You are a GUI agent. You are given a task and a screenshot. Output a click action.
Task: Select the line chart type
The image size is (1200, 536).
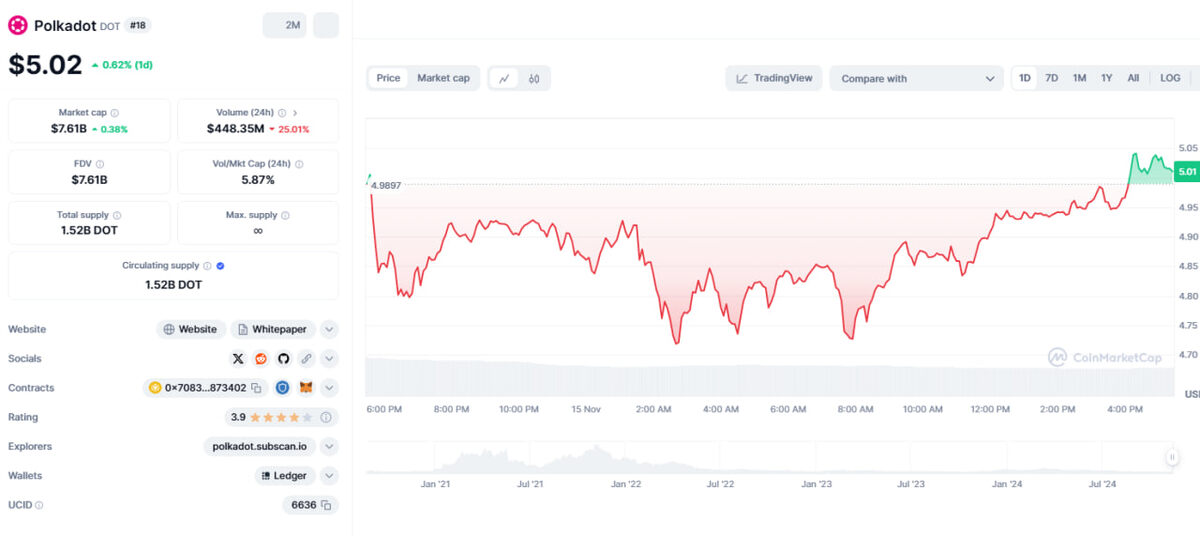point(504,78)
